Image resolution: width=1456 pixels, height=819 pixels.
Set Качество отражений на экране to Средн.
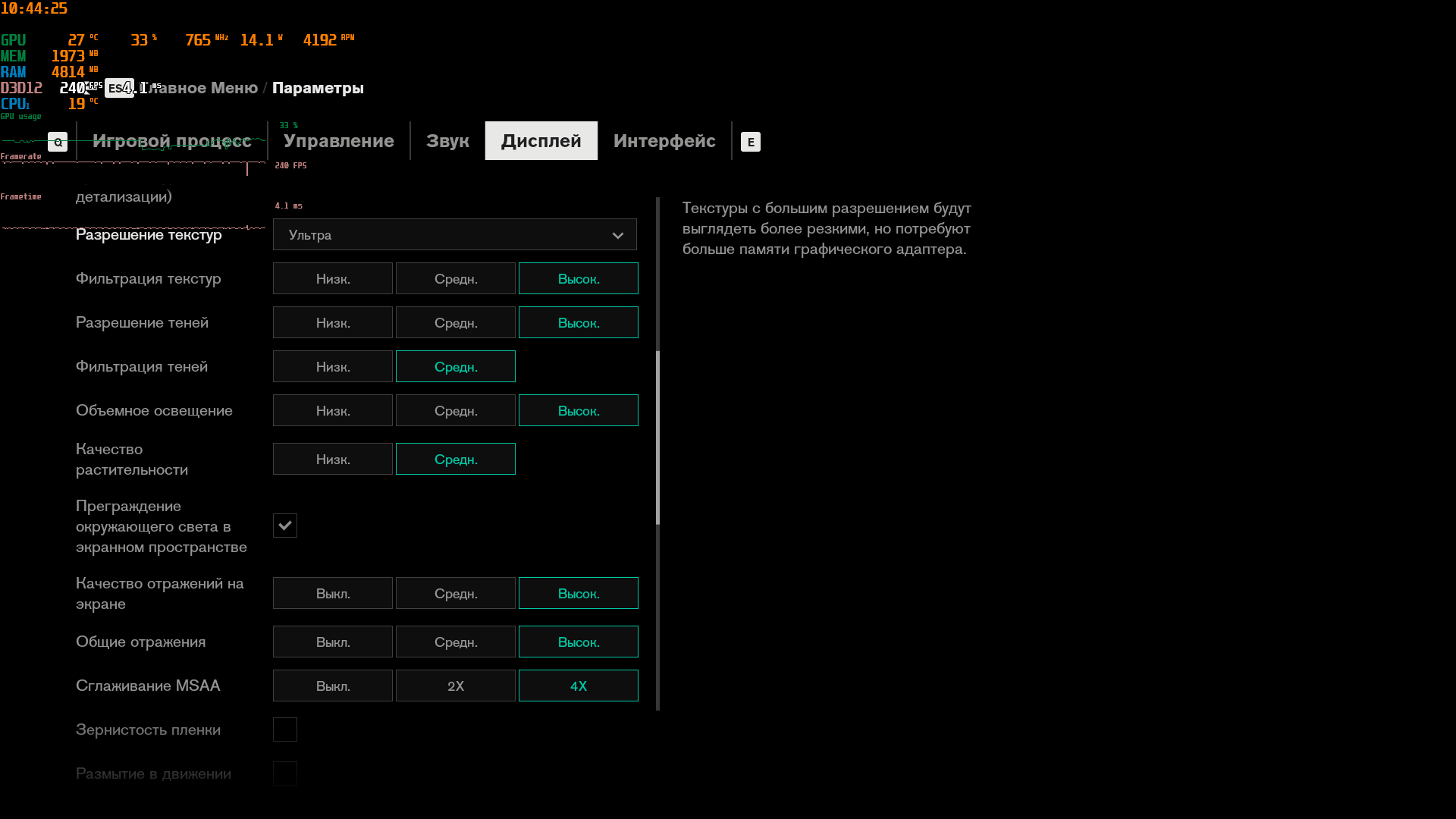(x=456, y=594)
